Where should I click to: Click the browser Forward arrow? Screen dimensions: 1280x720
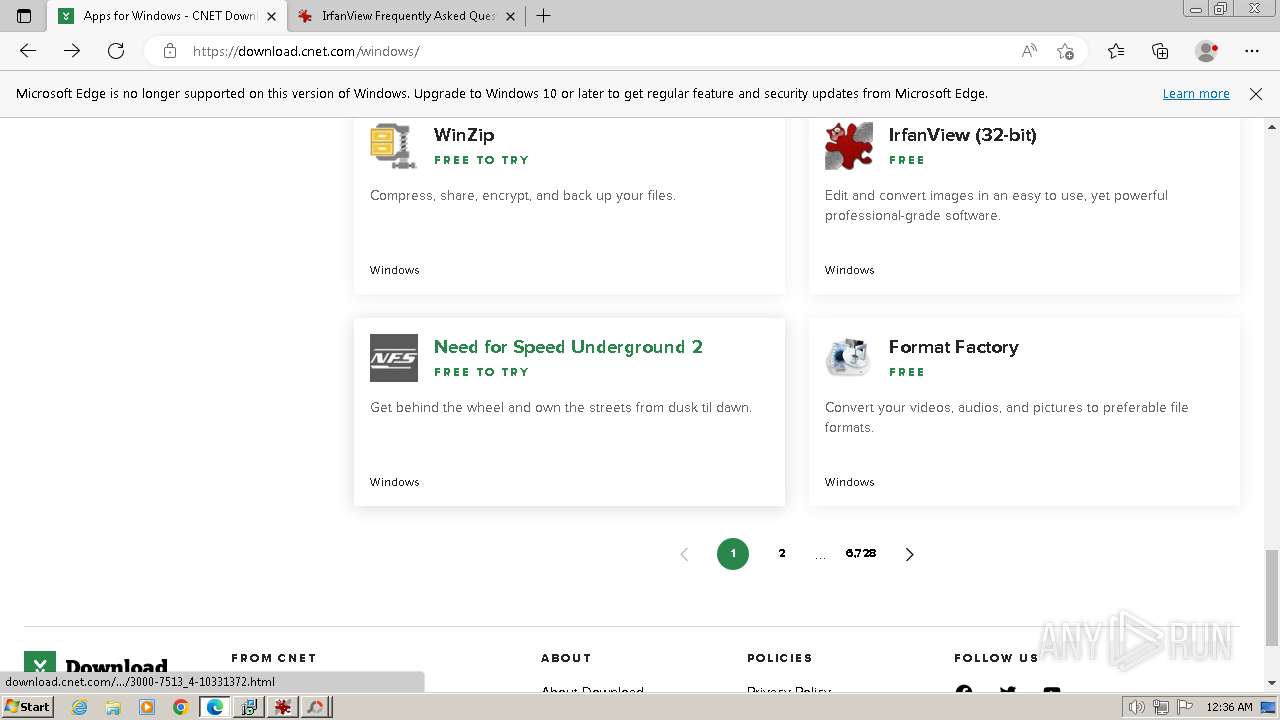(x=72, y=51)
